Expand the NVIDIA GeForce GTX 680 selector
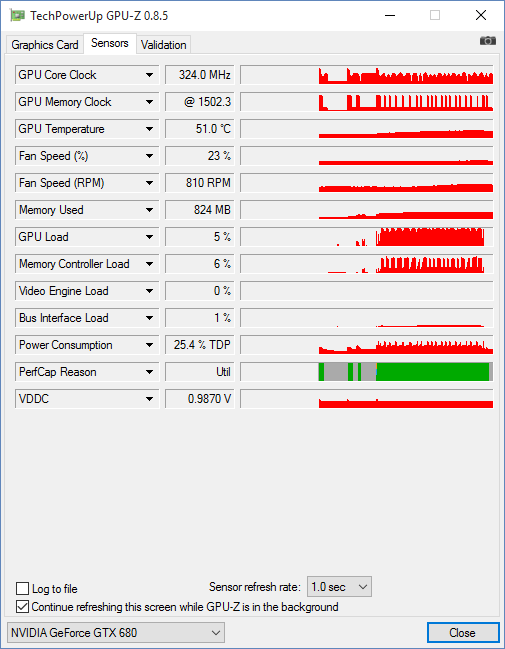The height and width of the screenshot is (649, 505). click(x=116, y=632)
